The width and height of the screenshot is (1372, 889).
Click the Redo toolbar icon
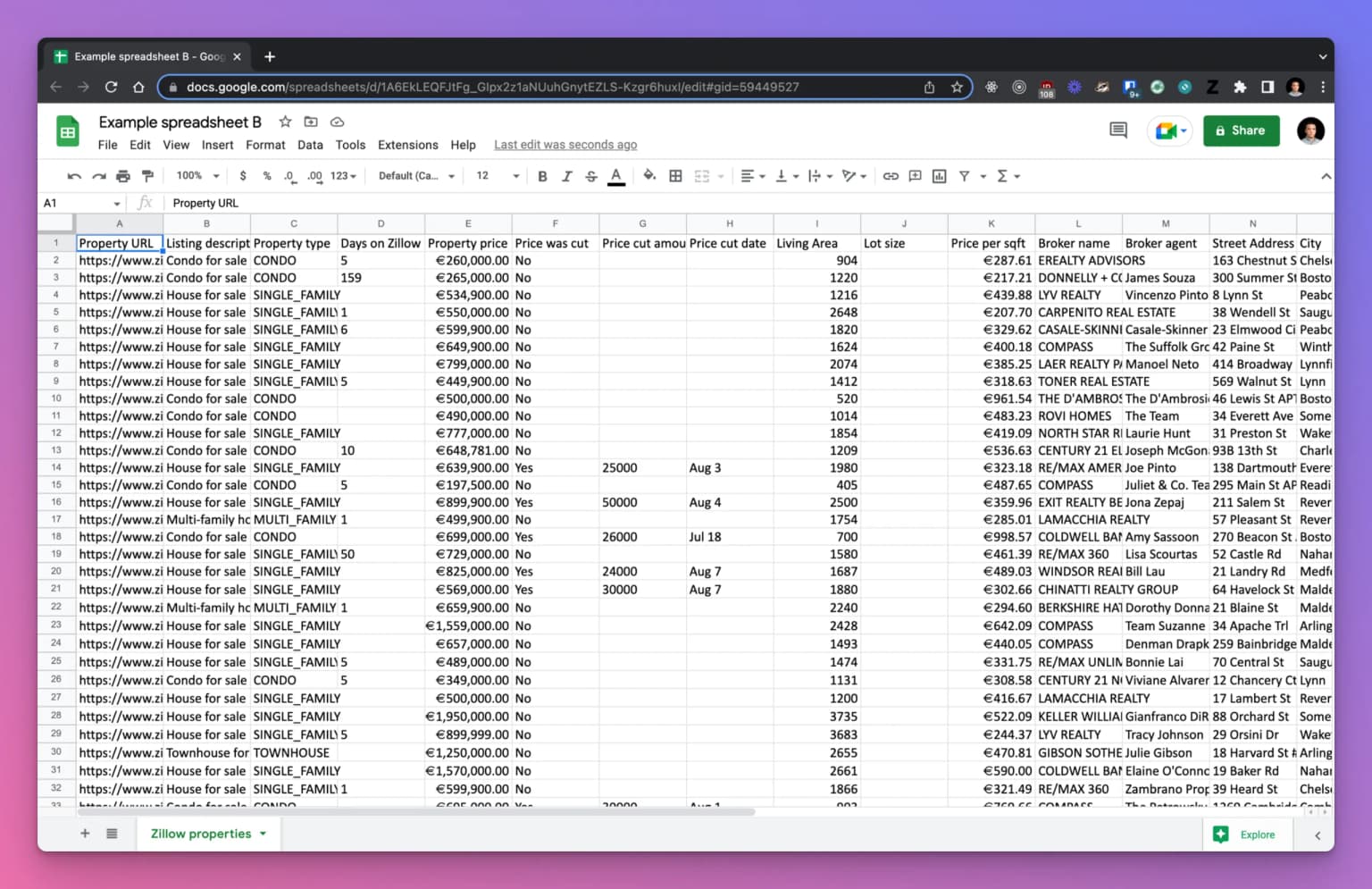tap(99, 176)
